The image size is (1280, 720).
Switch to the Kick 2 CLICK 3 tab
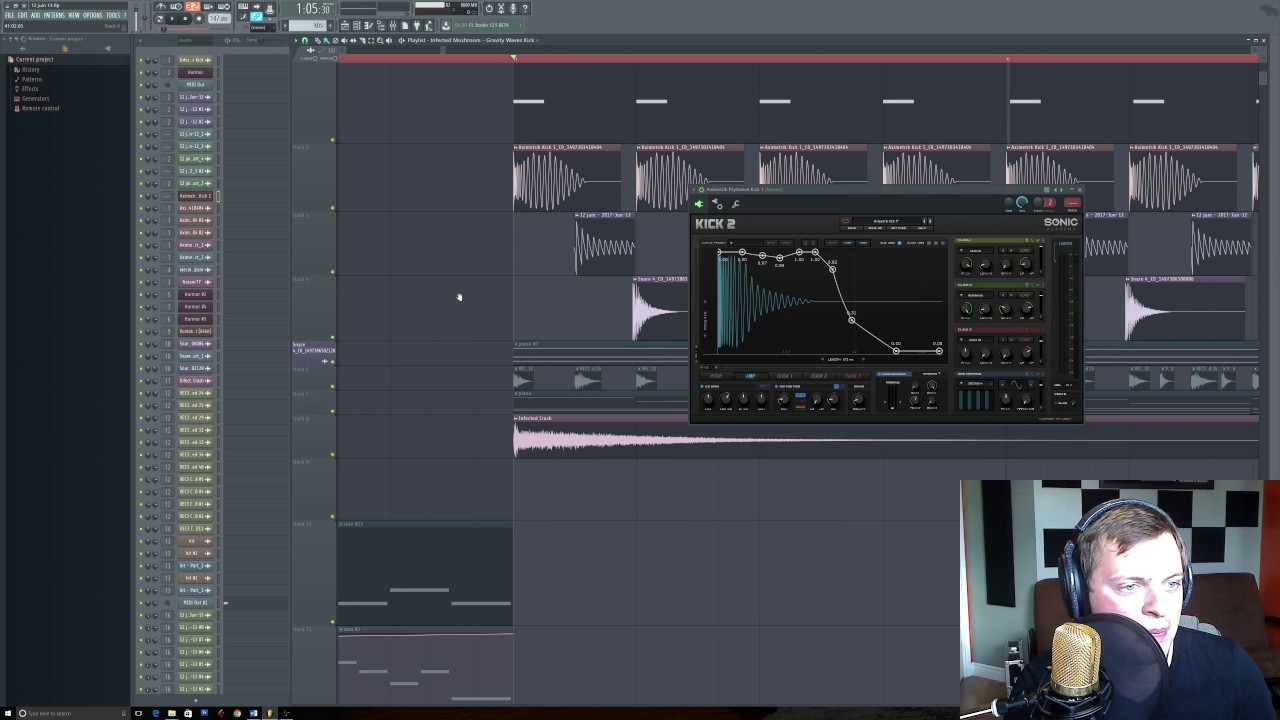click(x=852, y=376)
